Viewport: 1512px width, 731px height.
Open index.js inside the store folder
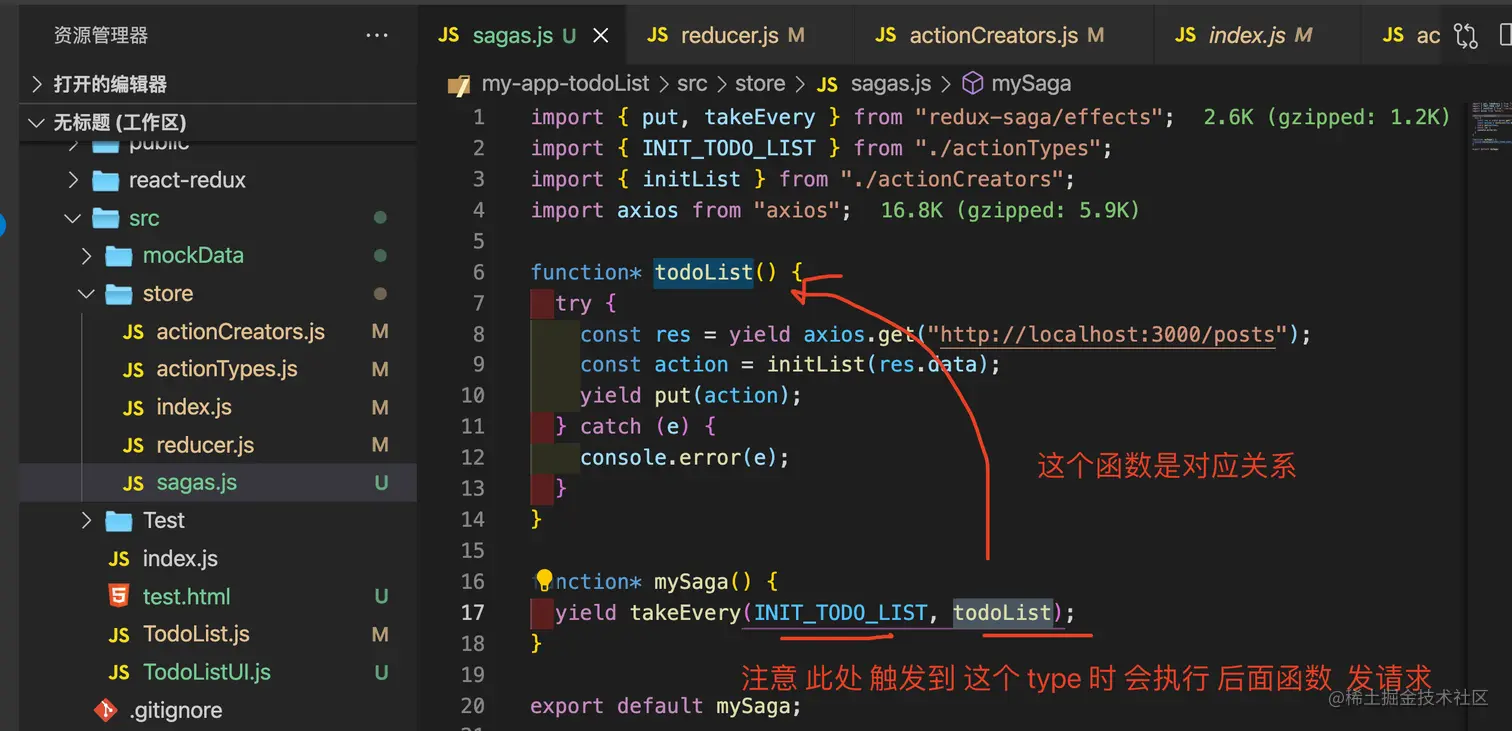[x=194, y=408]
